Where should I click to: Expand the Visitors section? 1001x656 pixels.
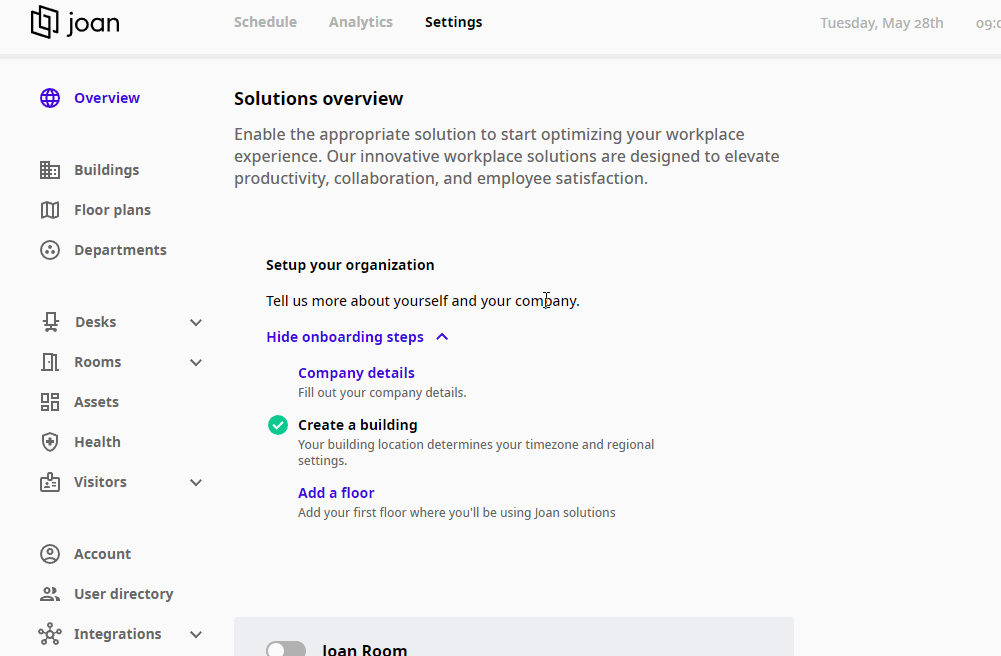pyautogui.click(x=196, y=482)
